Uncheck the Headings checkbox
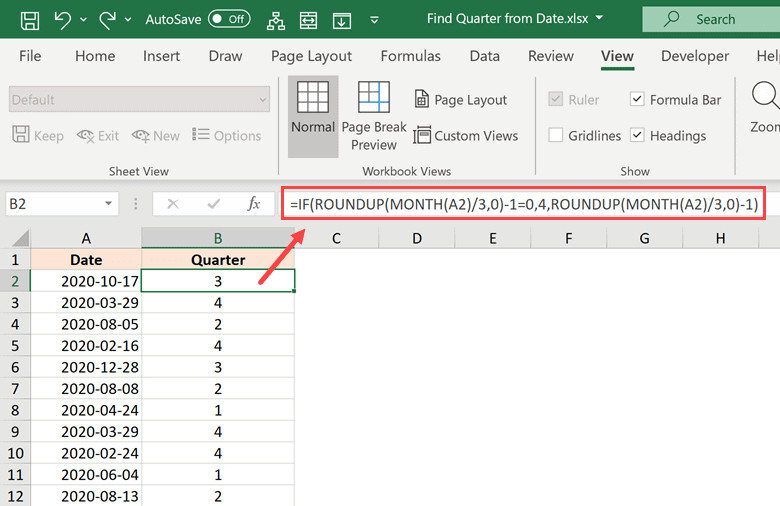 (x=637, y=136)
